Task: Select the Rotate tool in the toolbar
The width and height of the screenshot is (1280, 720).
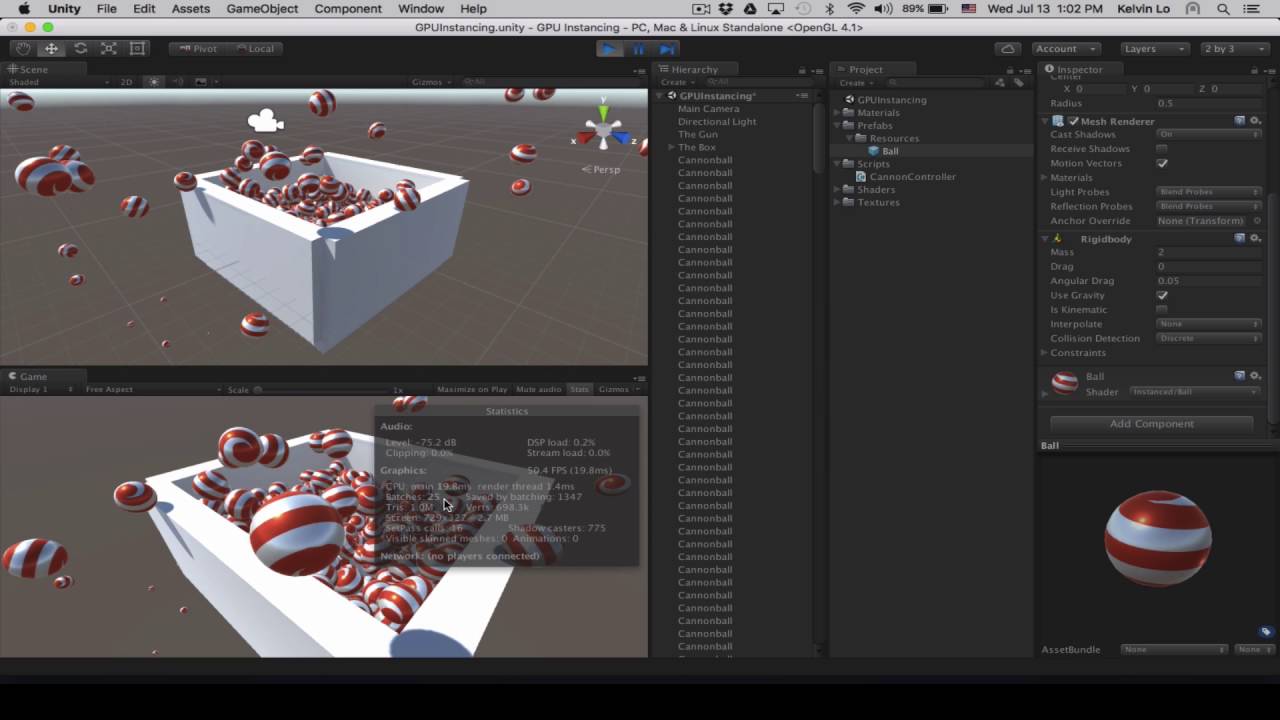Action: coord(80,48)
